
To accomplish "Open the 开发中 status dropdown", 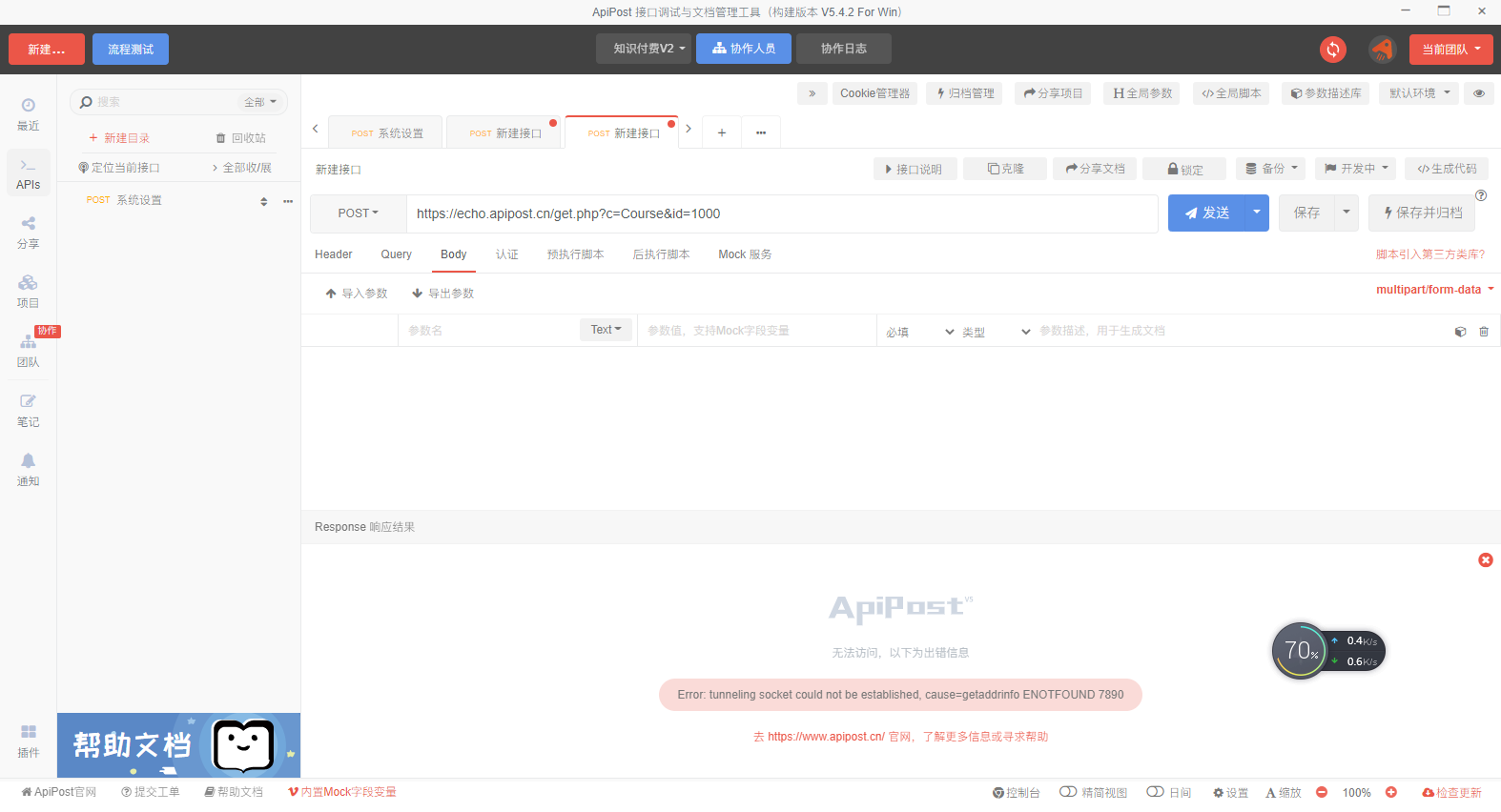I will [x=1356, y=169].
